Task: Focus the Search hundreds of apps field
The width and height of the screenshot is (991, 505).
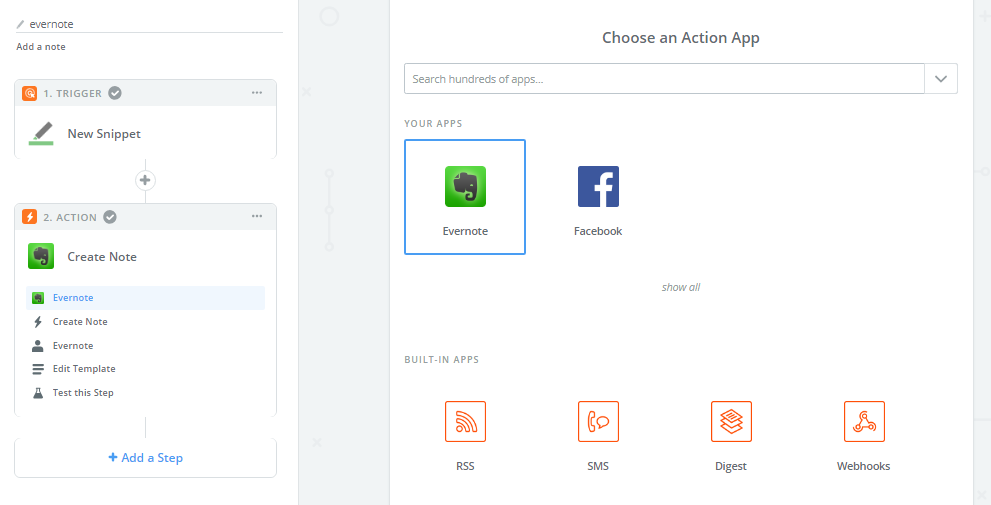Action: pos(664,79)
